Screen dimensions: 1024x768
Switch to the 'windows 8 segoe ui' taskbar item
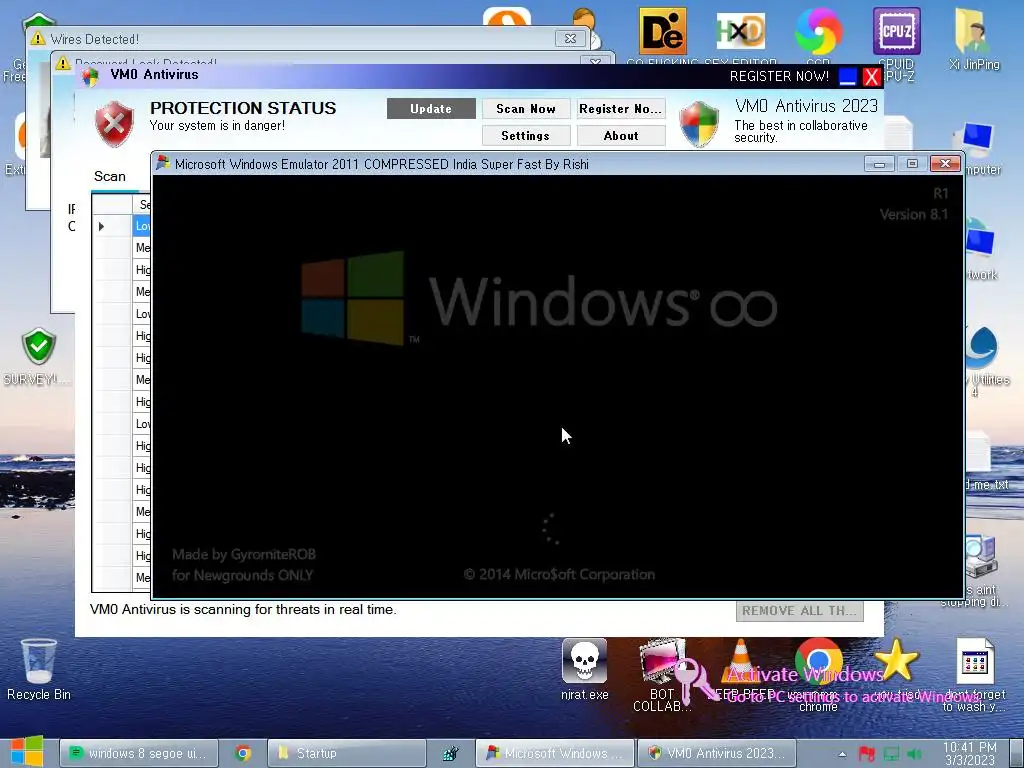(138, 753)
